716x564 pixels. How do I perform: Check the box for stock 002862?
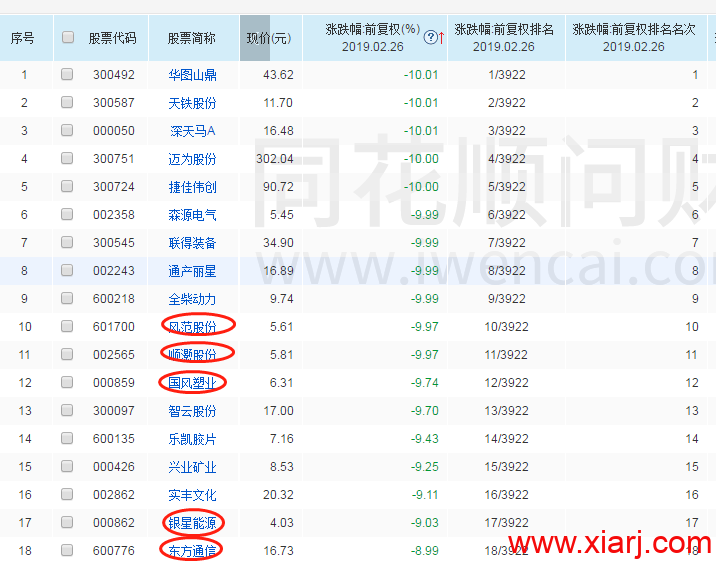pyautogui.click(x=67, y=494)
